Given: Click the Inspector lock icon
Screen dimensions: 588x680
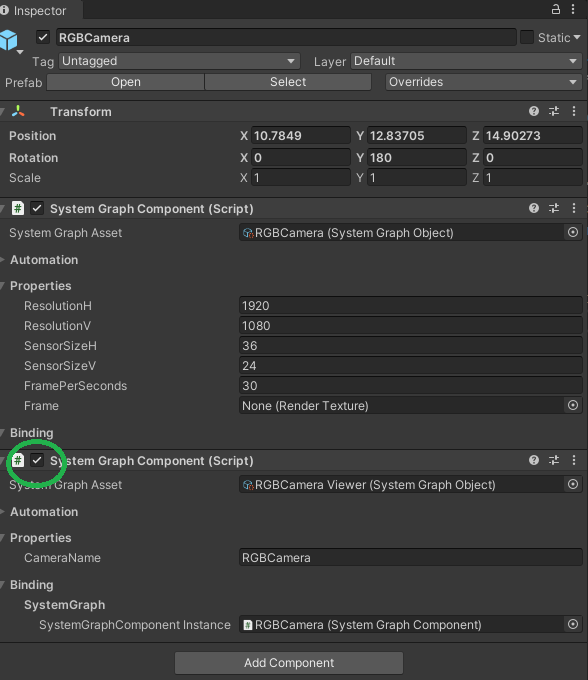Looking at the screenshot, I should (555, 9).
